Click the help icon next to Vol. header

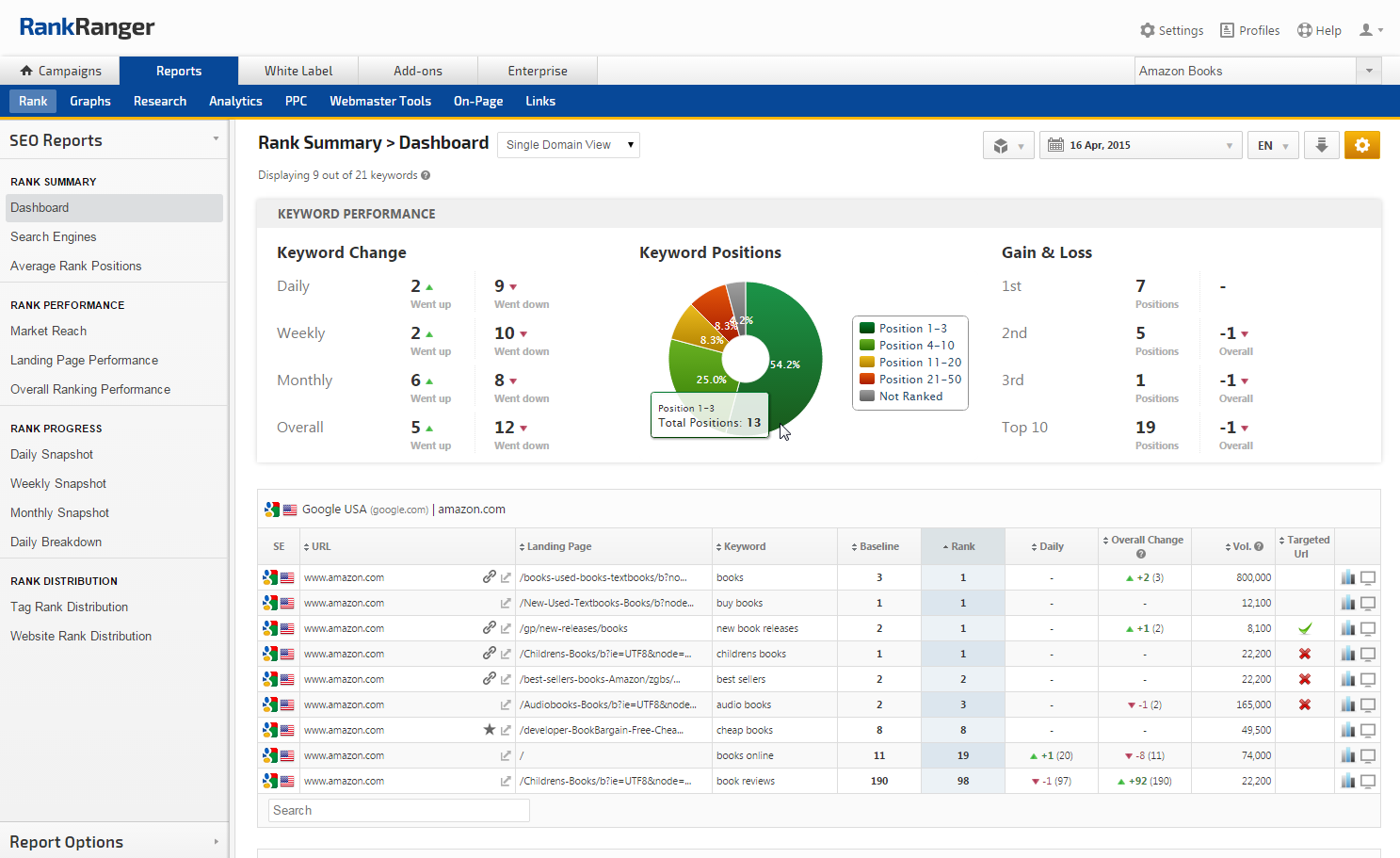tap(1259, 546)
